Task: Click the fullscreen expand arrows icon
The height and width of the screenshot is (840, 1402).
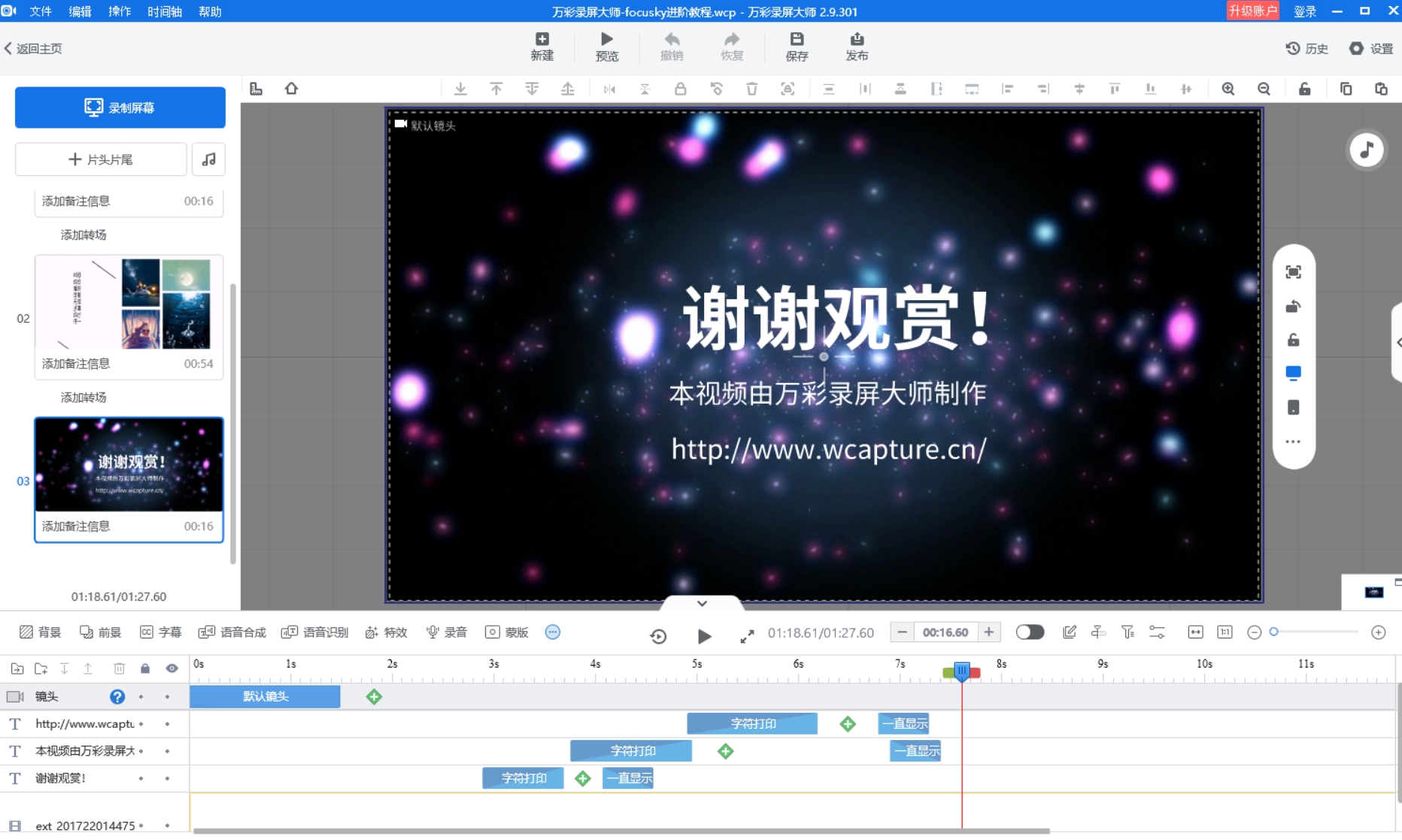Action: tap(747, 636)
